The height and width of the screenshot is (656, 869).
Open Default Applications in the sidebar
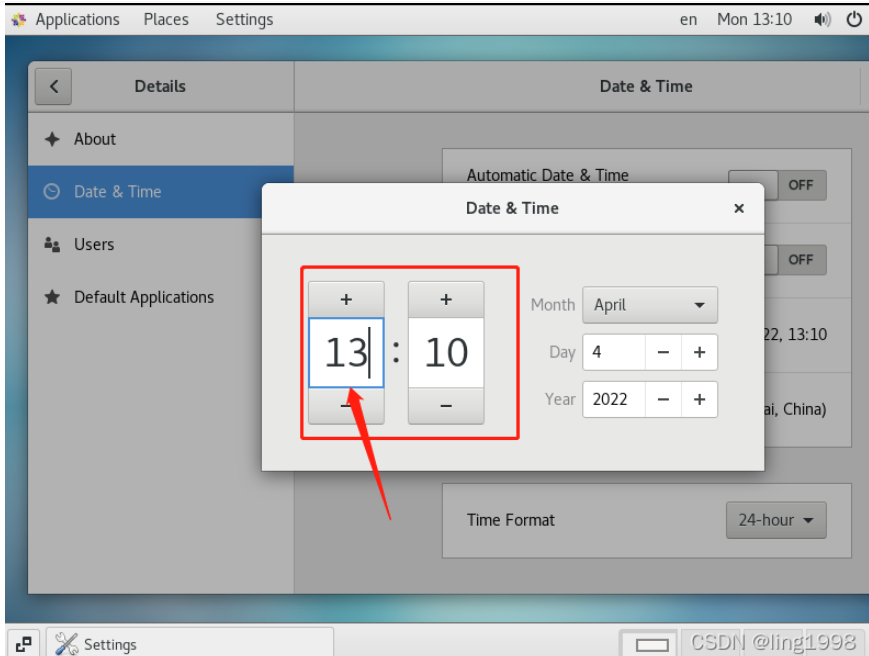(161, 297)
